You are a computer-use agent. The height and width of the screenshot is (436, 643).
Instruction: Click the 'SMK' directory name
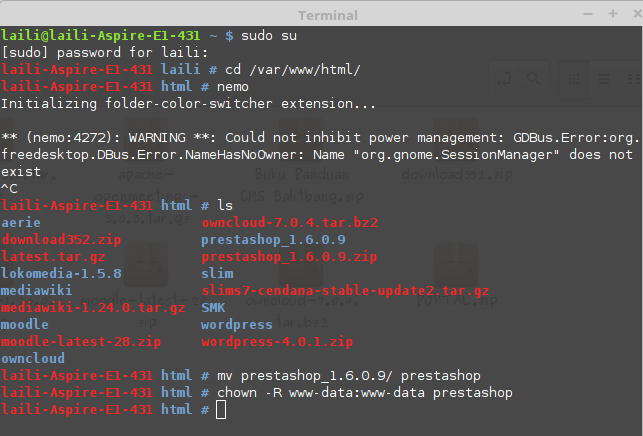point(213,308)
